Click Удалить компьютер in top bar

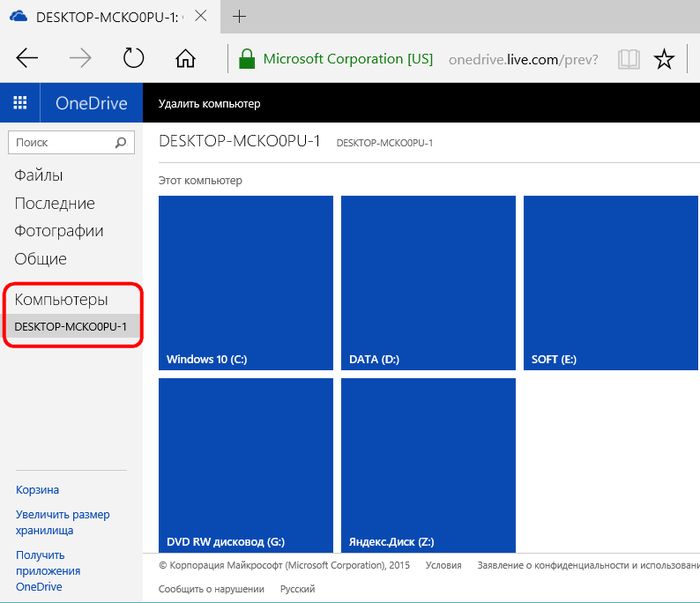209,104
